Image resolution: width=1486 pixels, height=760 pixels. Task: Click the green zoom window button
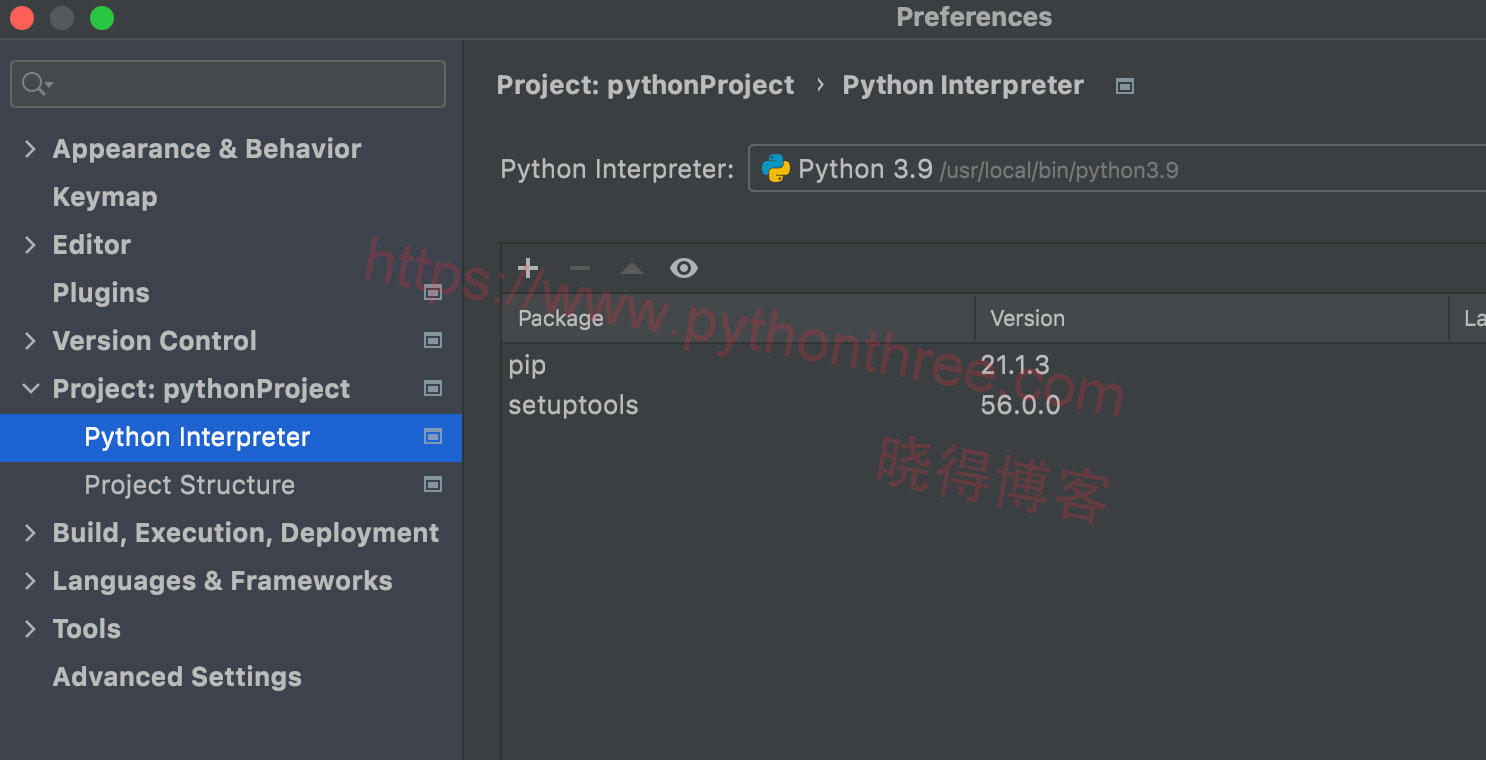click(x=102, y=18)
